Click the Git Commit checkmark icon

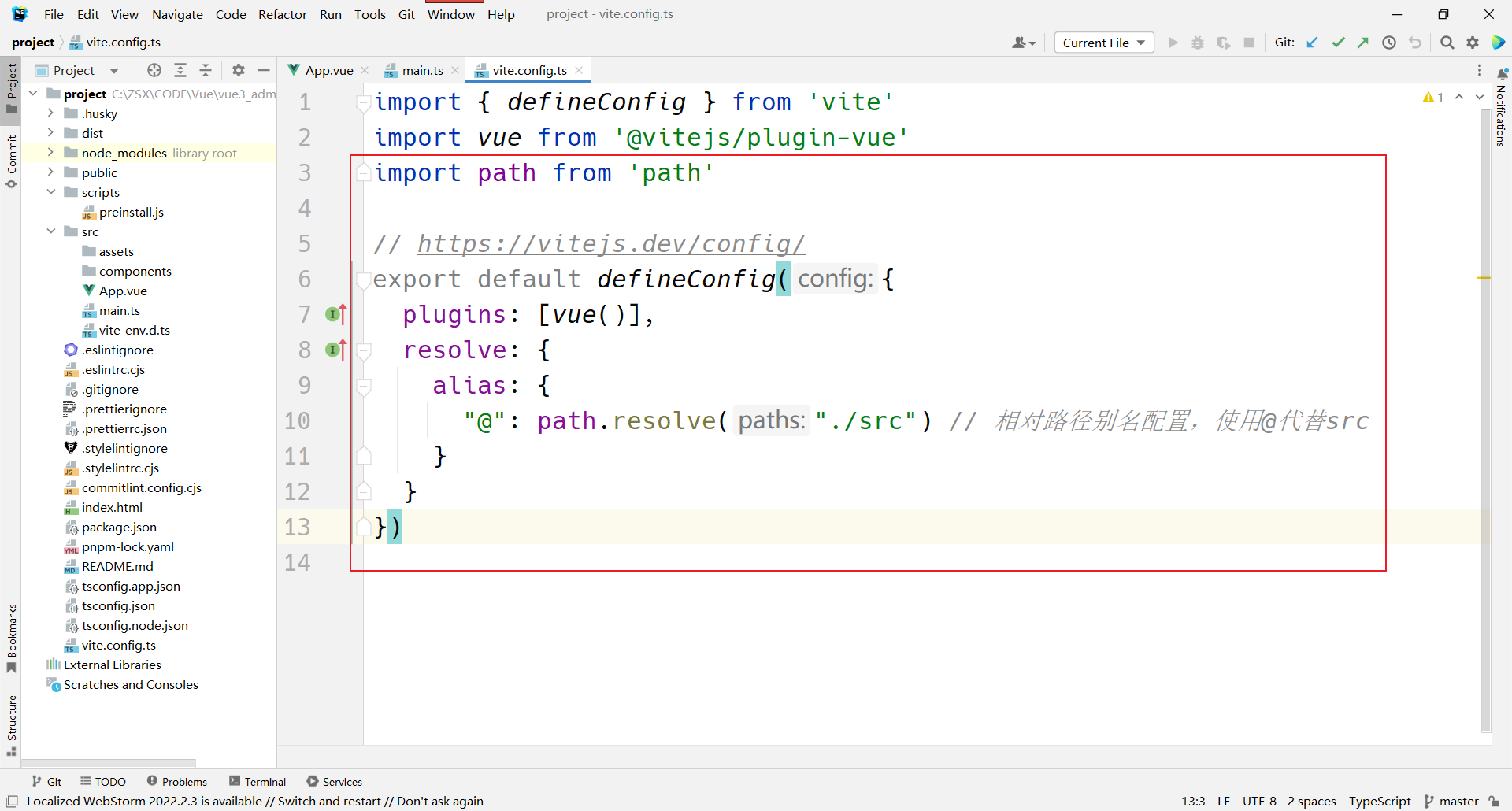tap(1338, 43)
